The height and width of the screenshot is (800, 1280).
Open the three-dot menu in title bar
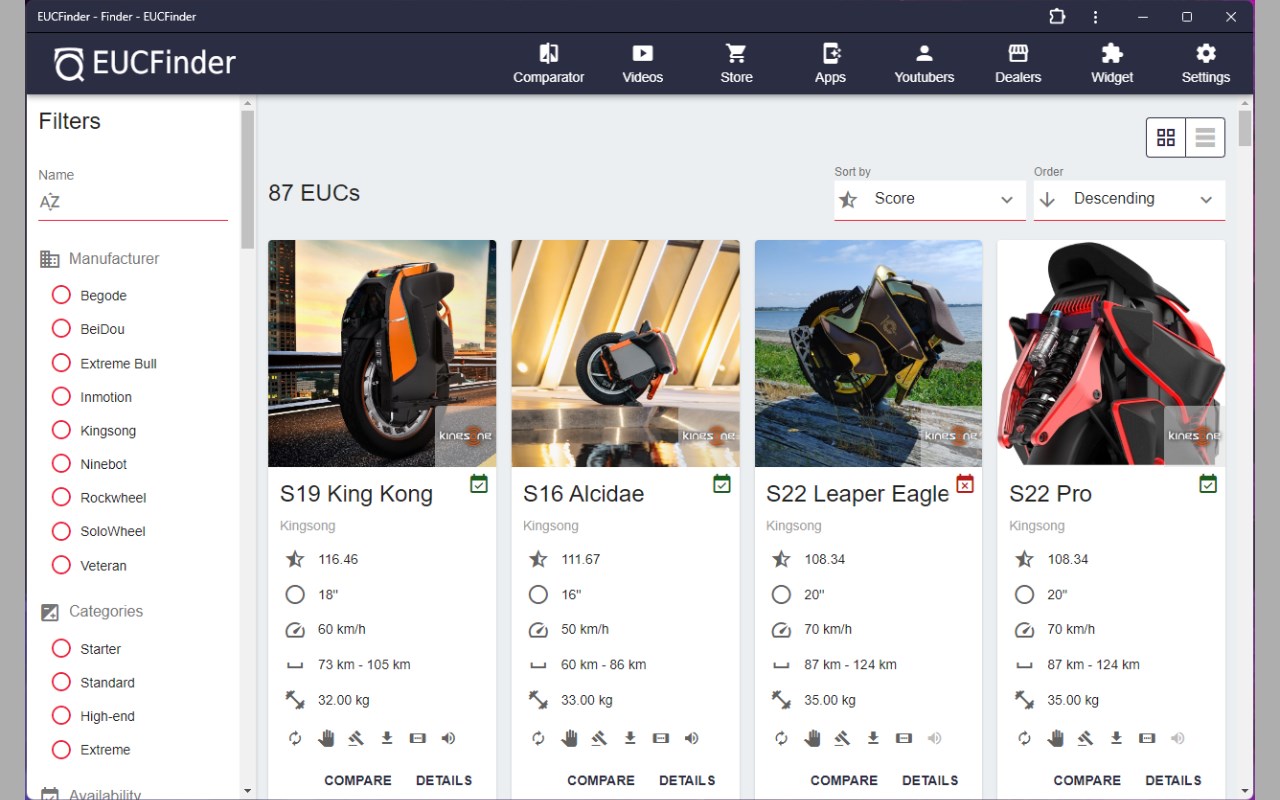[x=1096, y=17]
